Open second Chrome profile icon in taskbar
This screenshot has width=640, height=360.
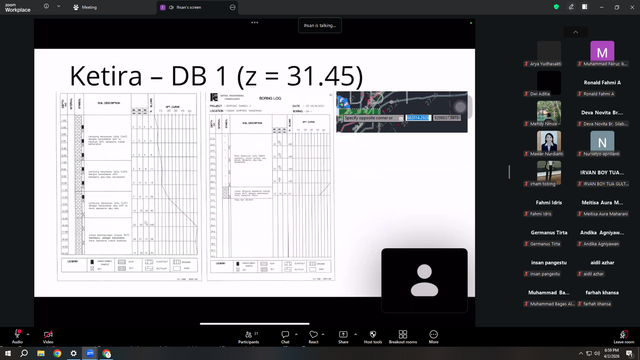[107, 353]
